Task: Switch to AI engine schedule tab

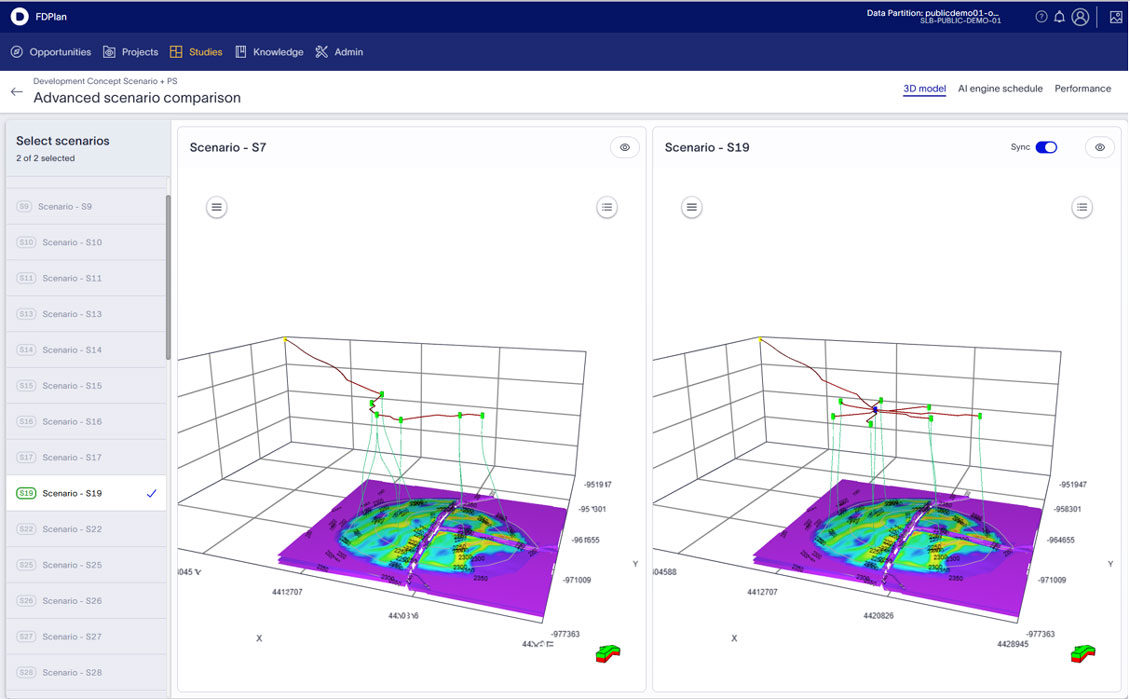Action: point(1000,89)
